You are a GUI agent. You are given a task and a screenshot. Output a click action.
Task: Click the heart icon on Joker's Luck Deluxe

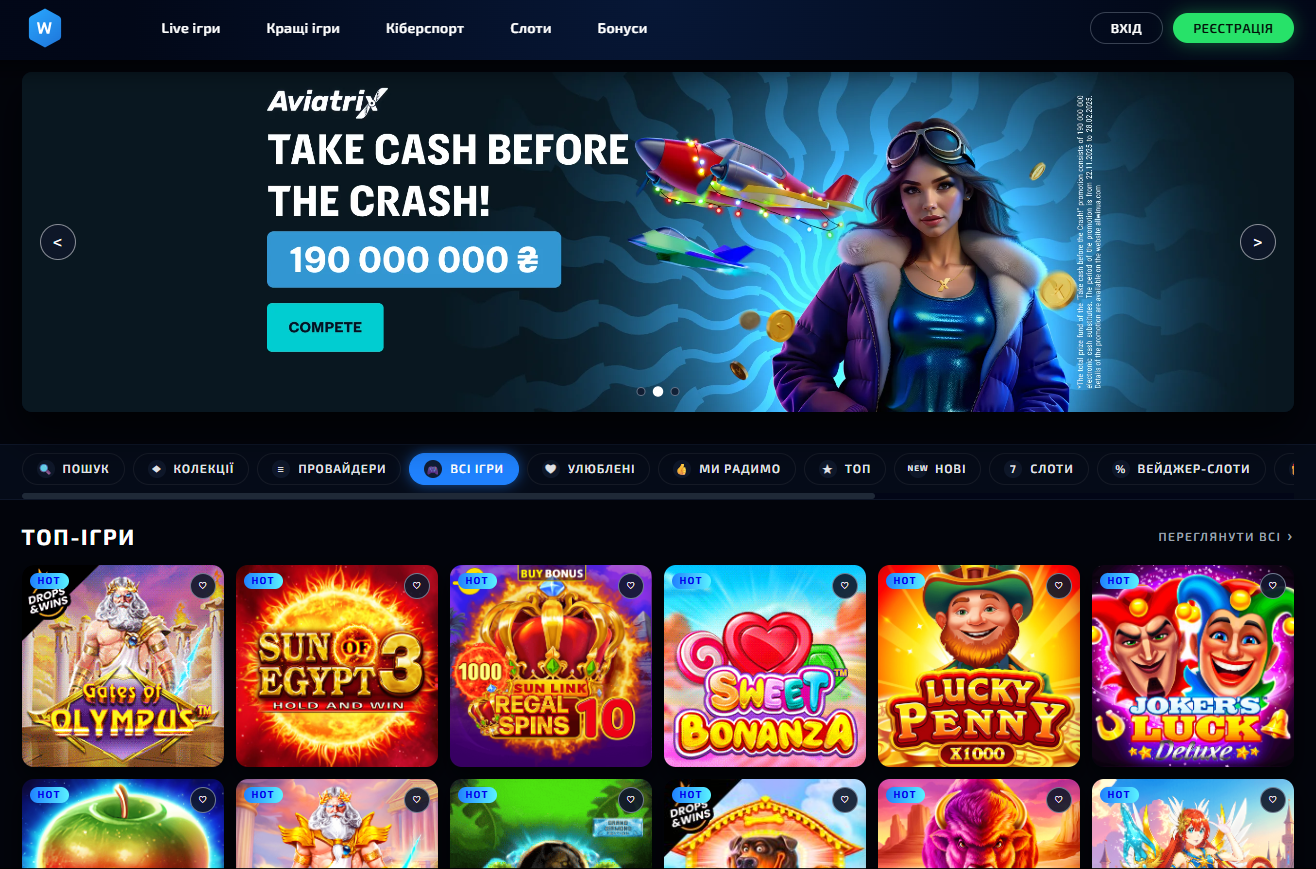[1273, 586]
